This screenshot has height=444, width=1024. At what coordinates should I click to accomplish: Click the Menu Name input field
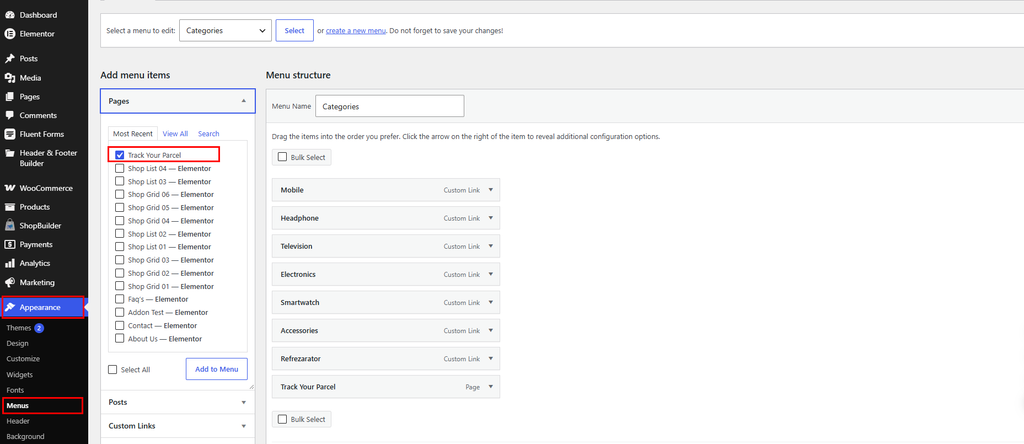(390, 106)
